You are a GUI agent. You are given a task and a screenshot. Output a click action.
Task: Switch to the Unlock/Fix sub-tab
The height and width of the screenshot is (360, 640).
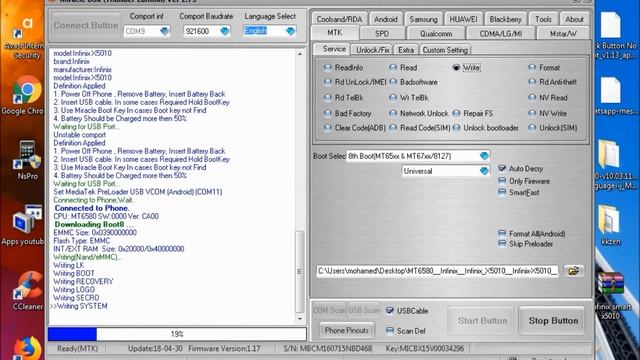pos(372,50)
